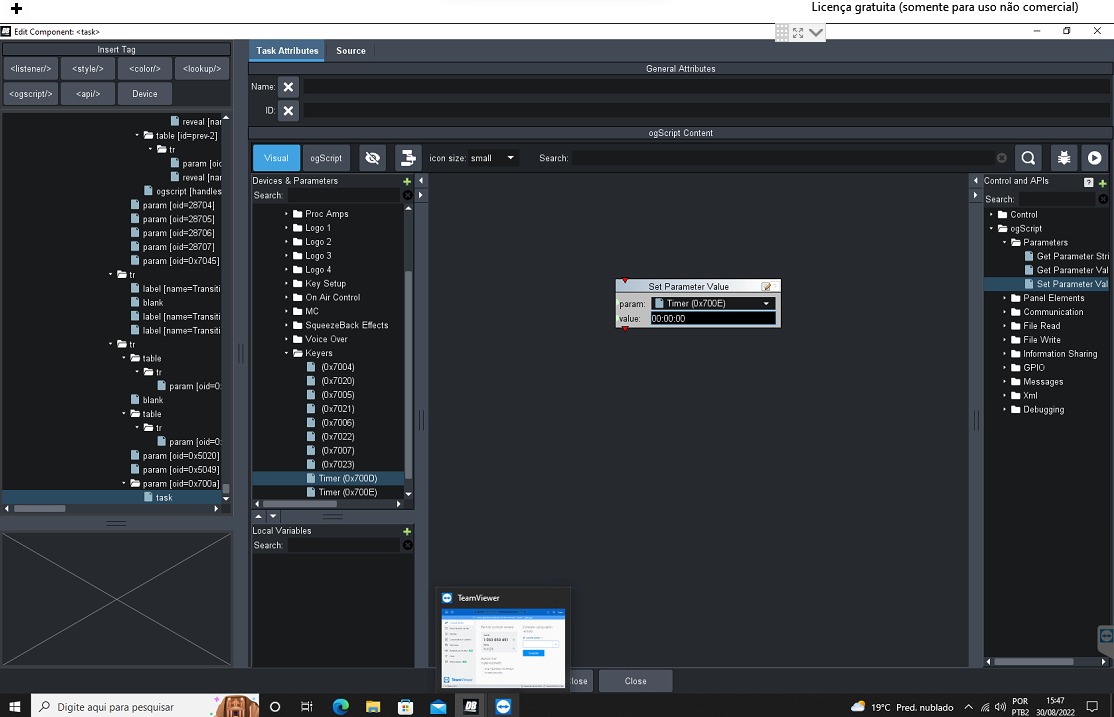
Task: Expand the Communication folder
Action: [x=1005, y=312]
